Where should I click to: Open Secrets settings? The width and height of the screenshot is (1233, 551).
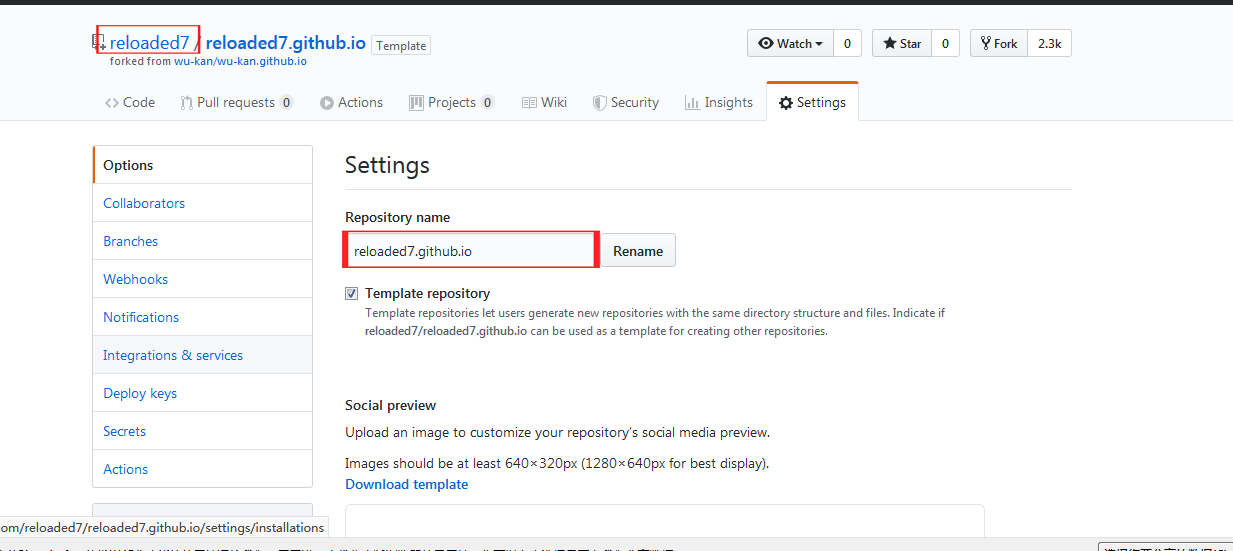coord(202,431)
